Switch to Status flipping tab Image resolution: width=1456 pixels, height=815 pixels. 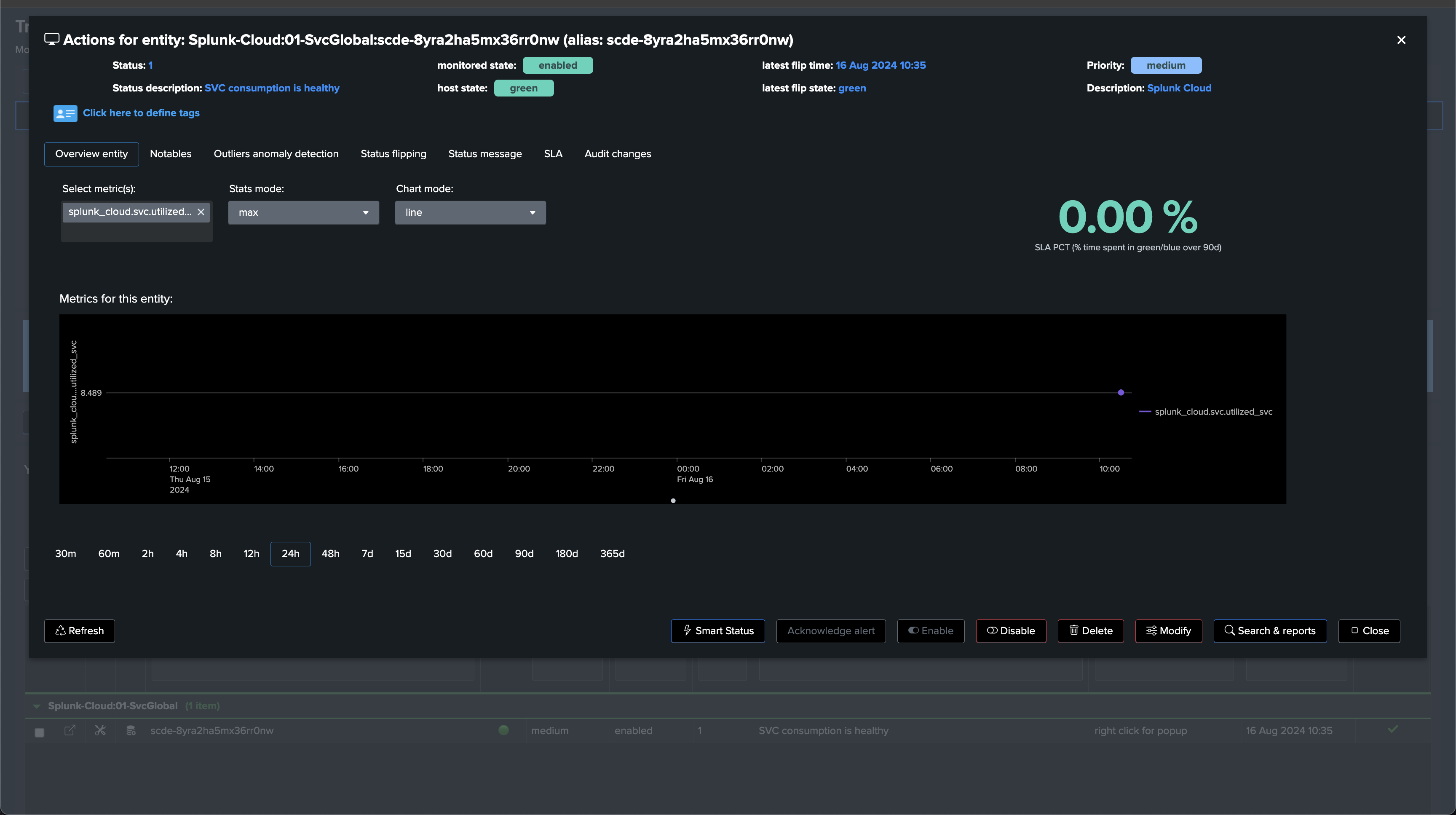tap(393, 154)
